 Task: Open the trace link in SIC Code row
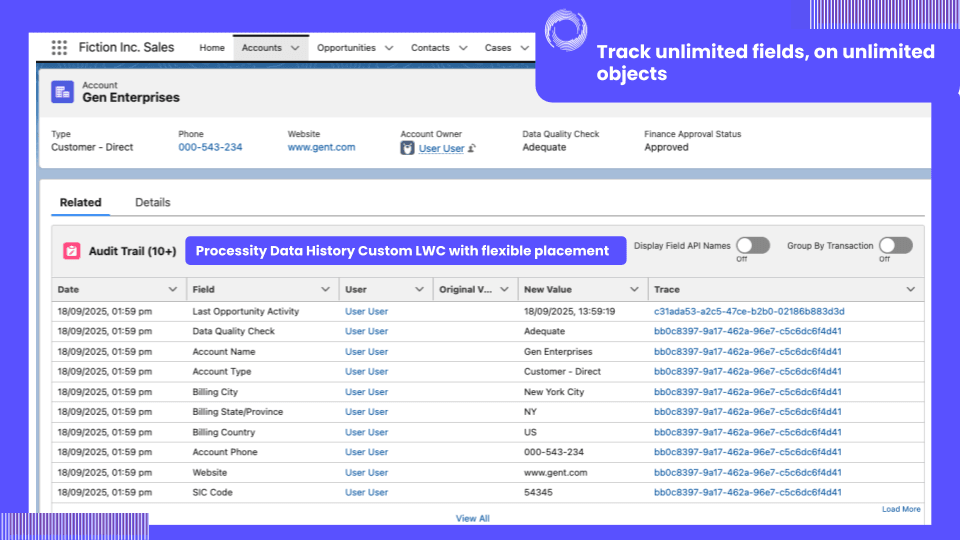pyautogui.click(x=748, y=492)
